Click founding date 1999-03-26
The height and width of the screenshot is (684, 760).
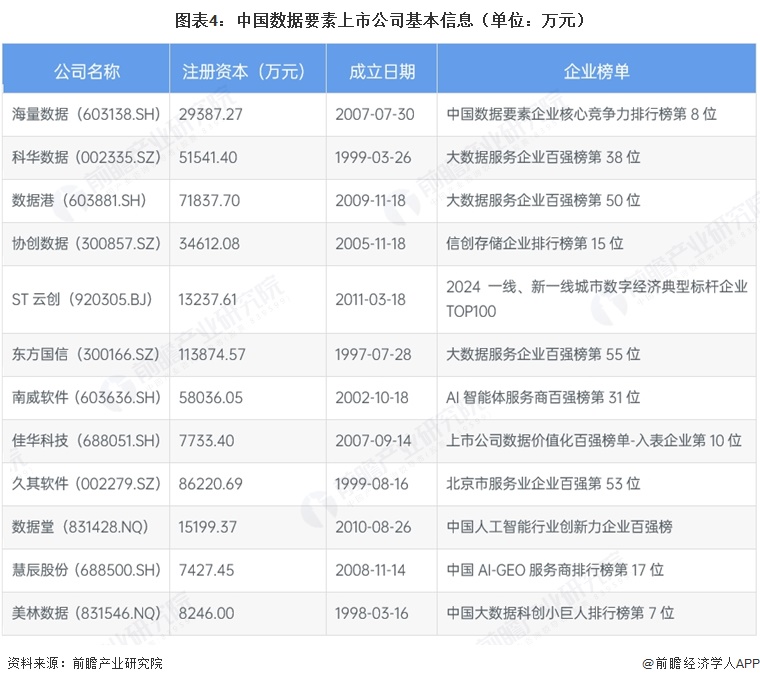[x=373, y=158]
